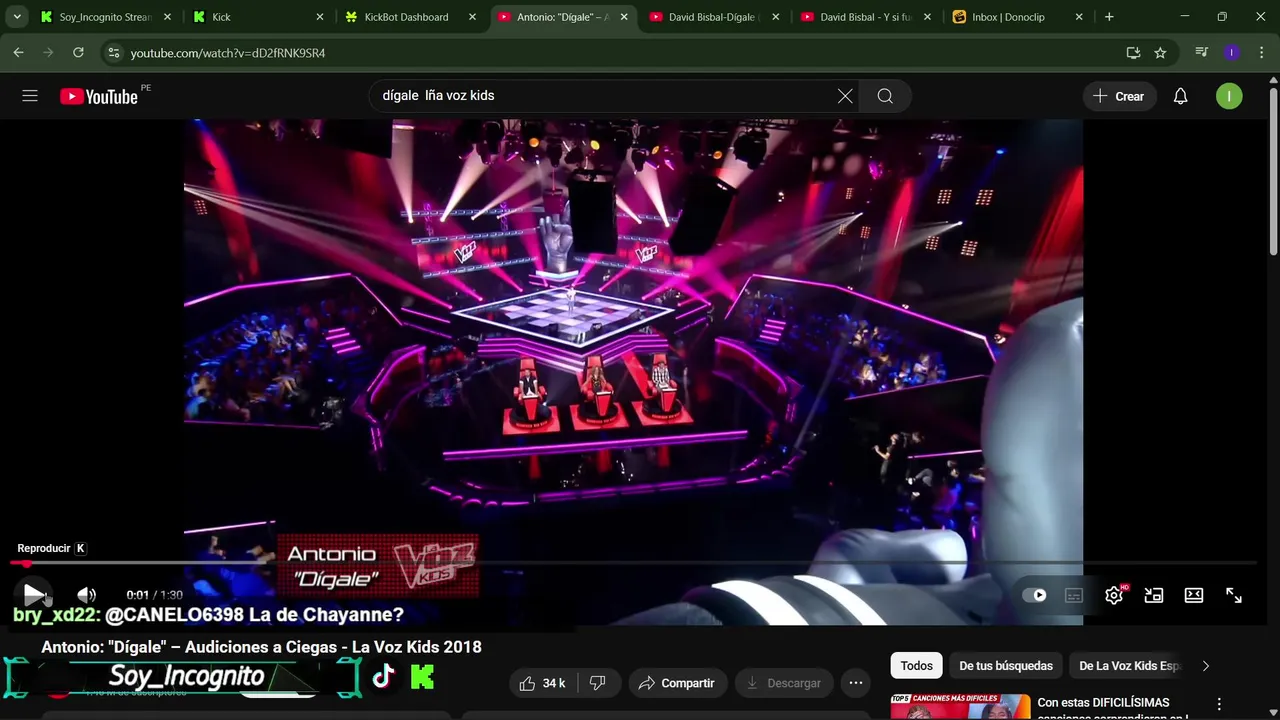Switch to the KickBot Dashboard tab

coord(406,17)
